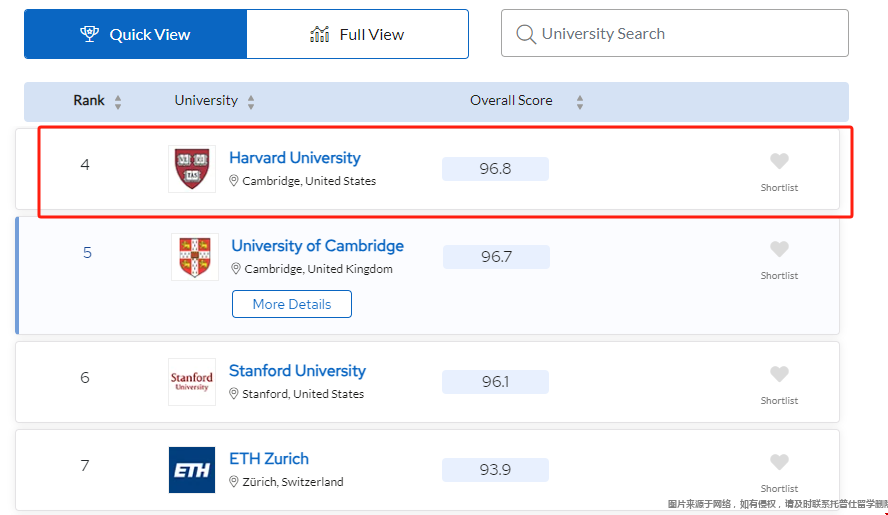Open More Details for University of Cambridge
Screen dimensions: 888x515
(x=292, y=304)
